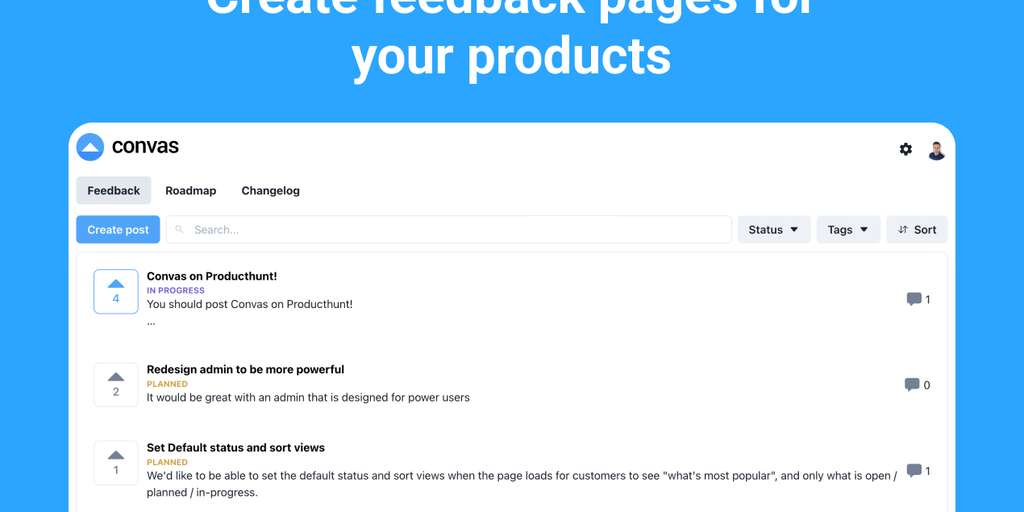Expand the Tags filter dropdown

848,230
